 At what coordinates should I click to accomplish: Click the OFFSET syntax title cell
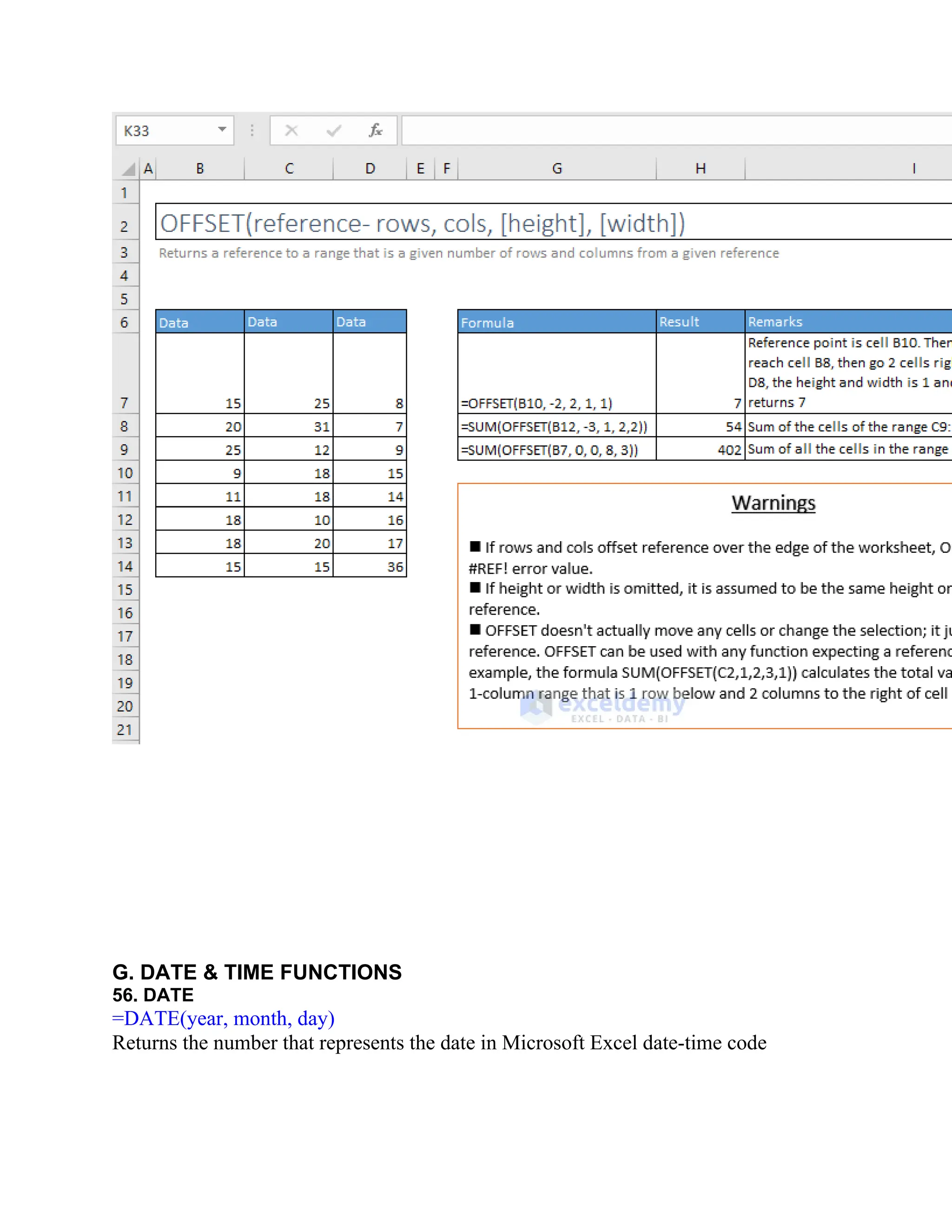click(x=554, y=222)
